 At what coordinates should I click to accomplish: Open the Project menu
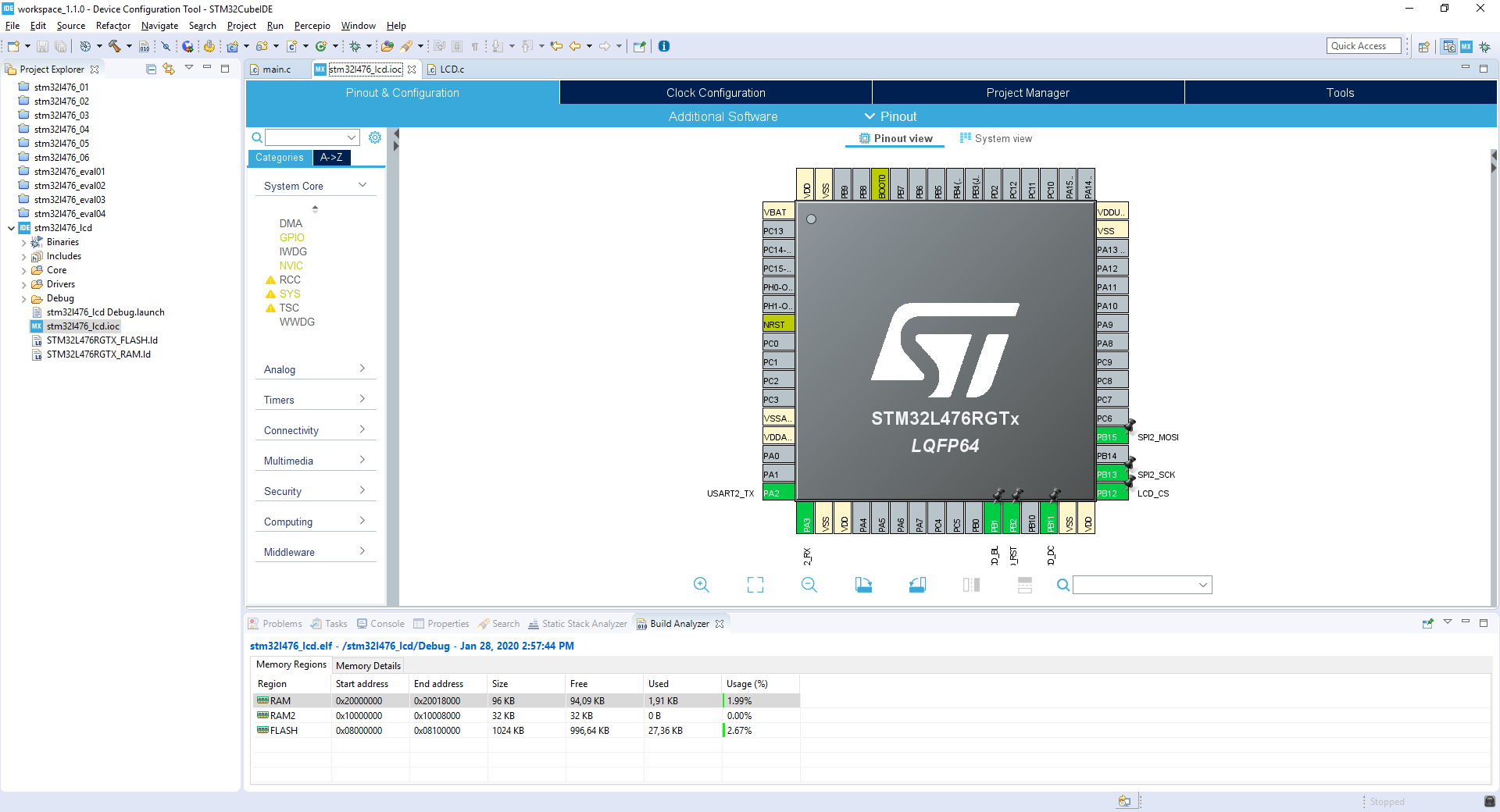(241, 26)
